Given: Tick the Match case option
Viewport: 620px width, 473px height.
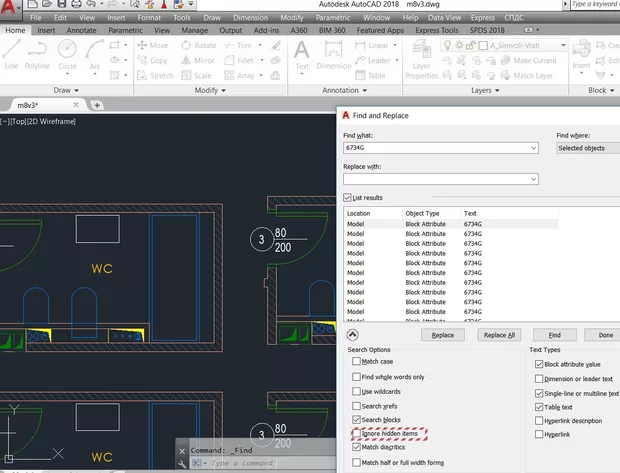Looking at the screenshot, I should [x=356, y=361].
